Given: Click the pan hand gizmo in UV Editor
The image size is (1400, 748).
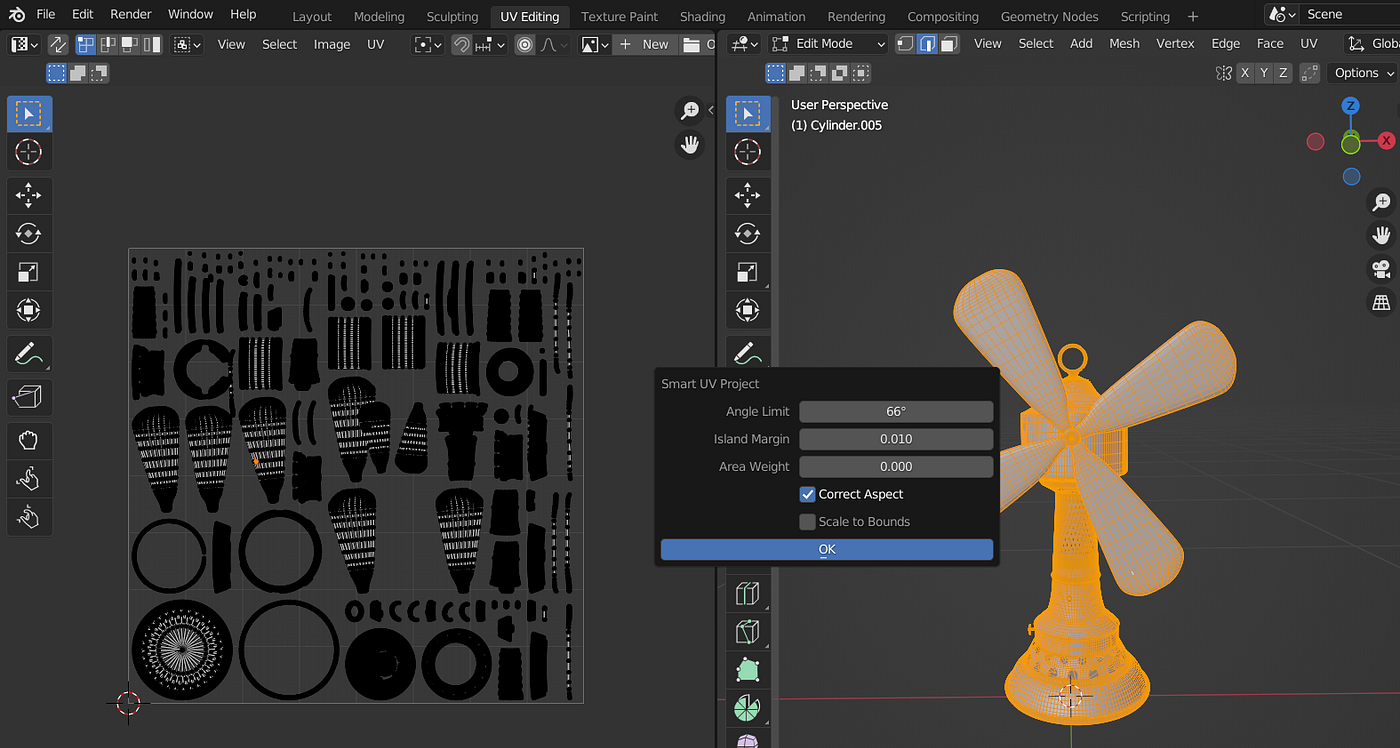Looking at the screenshot, I should pos(690,145).
